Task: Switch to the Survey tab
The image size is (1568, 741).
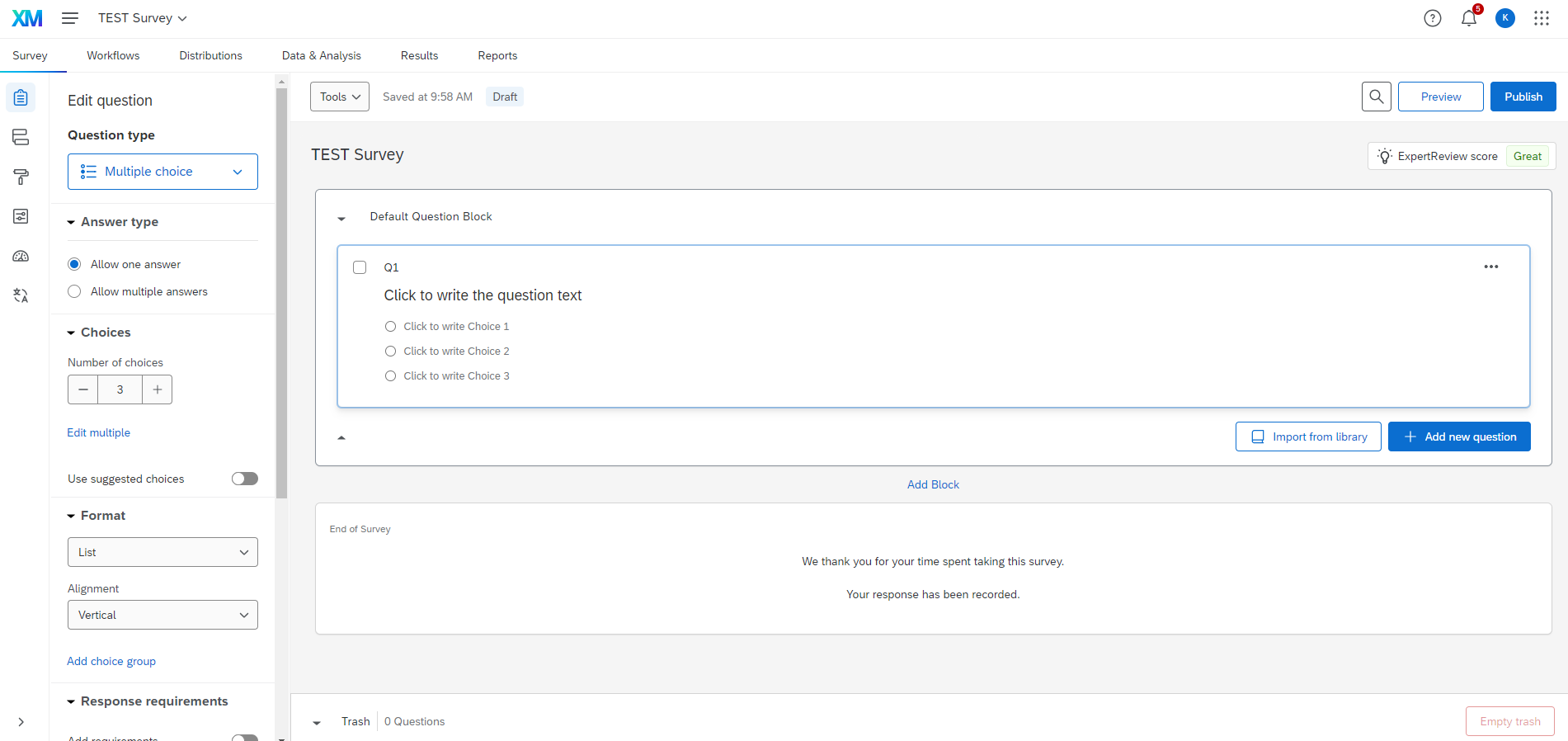Action: 30,55
